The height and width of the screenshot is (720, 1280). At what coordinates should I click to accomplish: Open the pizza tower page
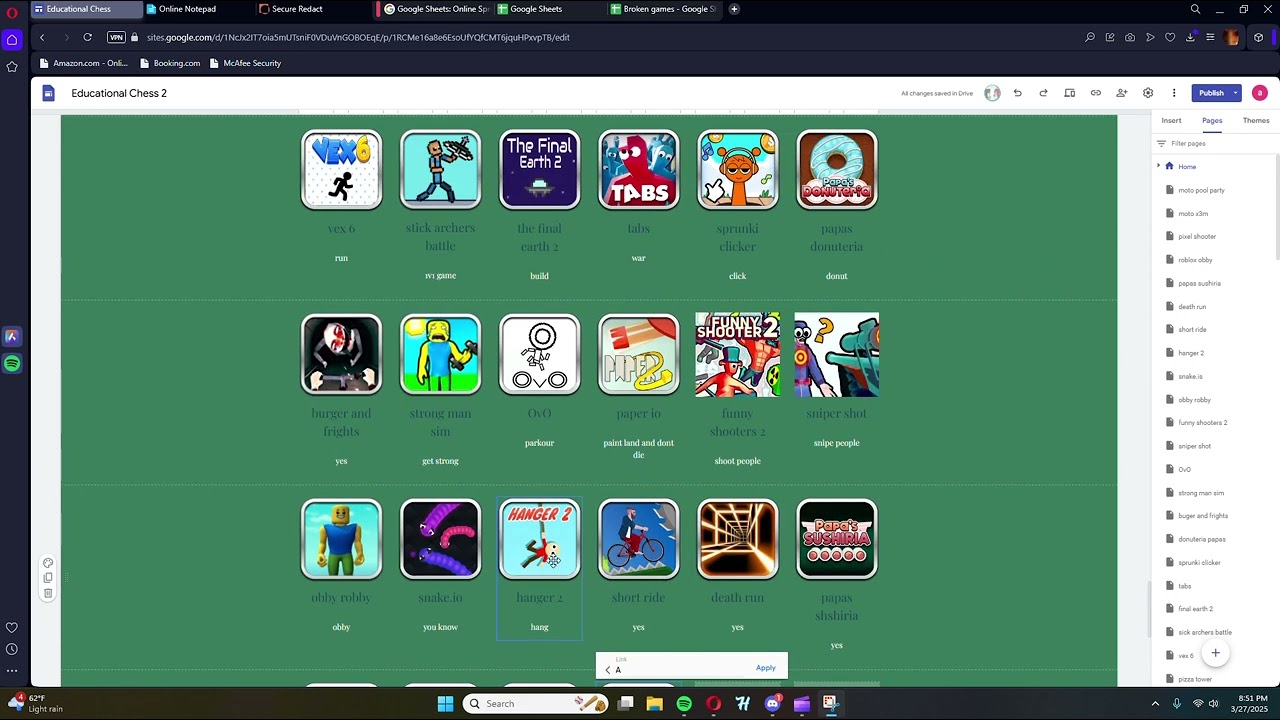pyautogui.click(x=1195, y=679)
